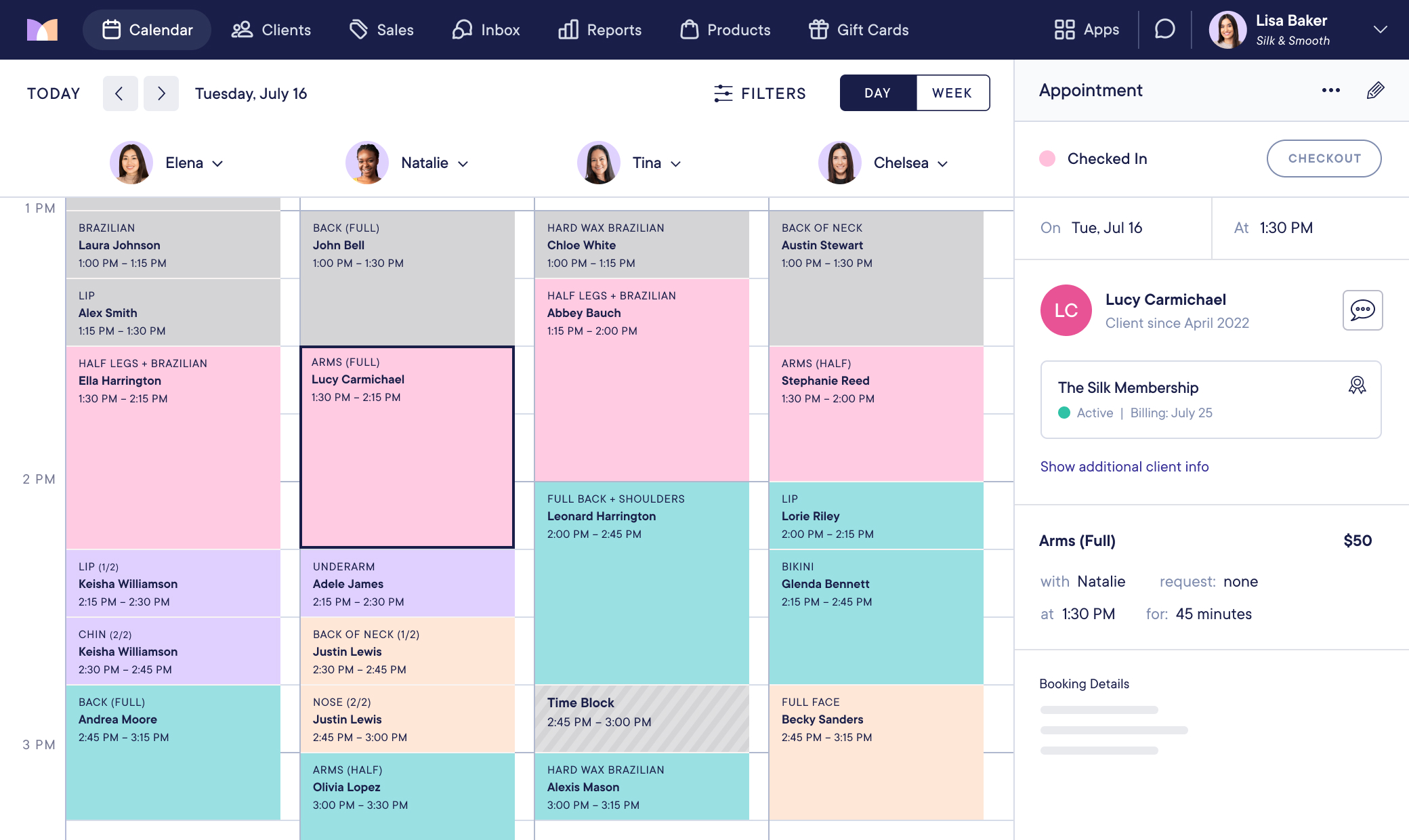Go to previous day with left arrow
Image resolution: width=1409 pixels, height=840 pixels.
tap(120, 93)
